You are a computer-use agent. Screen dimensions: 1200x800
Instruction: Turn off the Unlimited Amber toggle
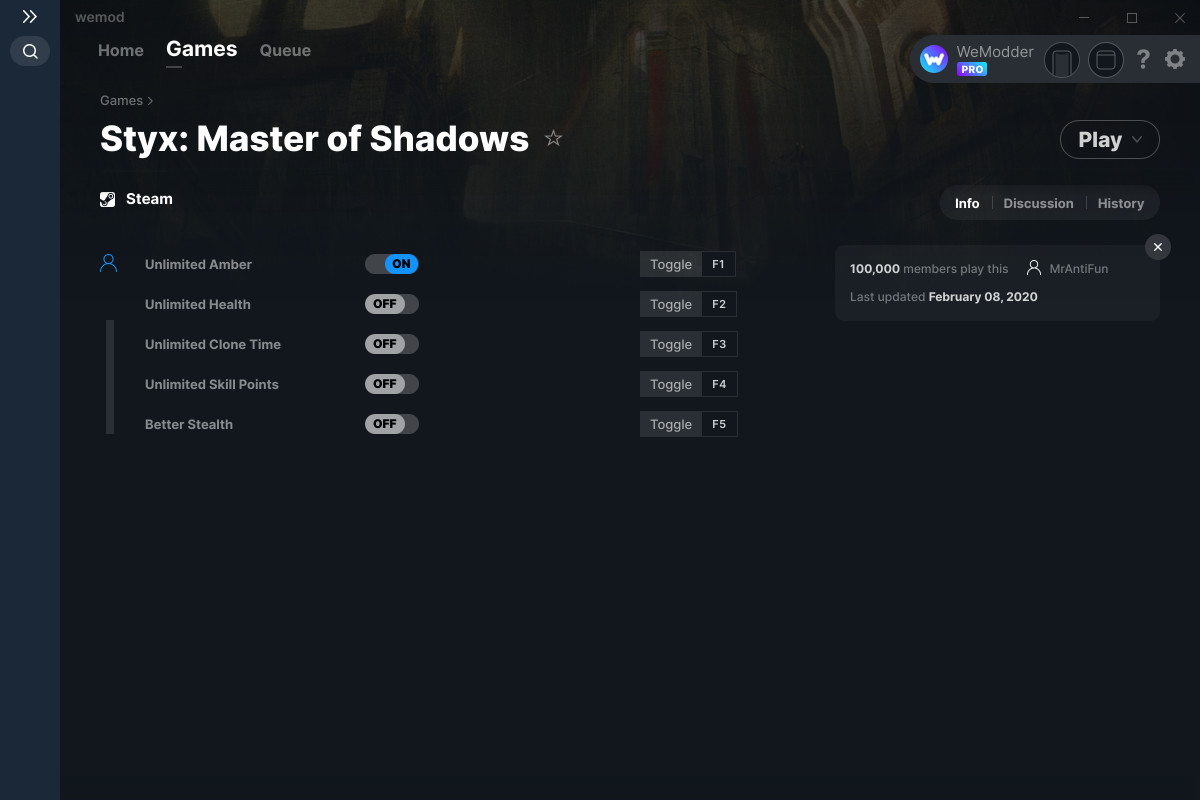[392, 264]
